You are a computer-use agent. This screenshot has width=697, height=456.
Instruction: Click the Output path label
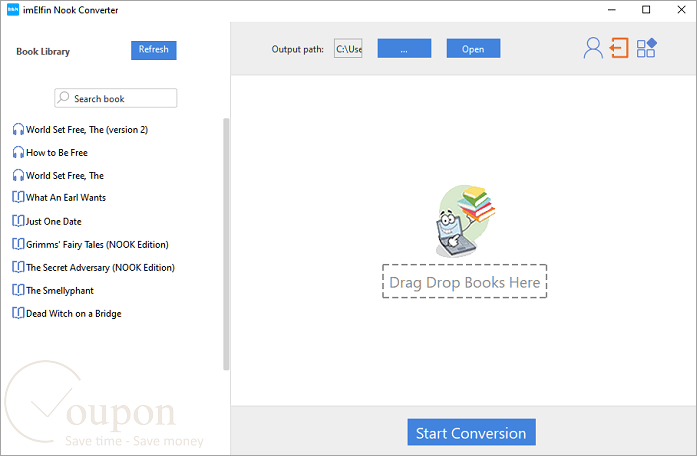(x=298, y=49)
